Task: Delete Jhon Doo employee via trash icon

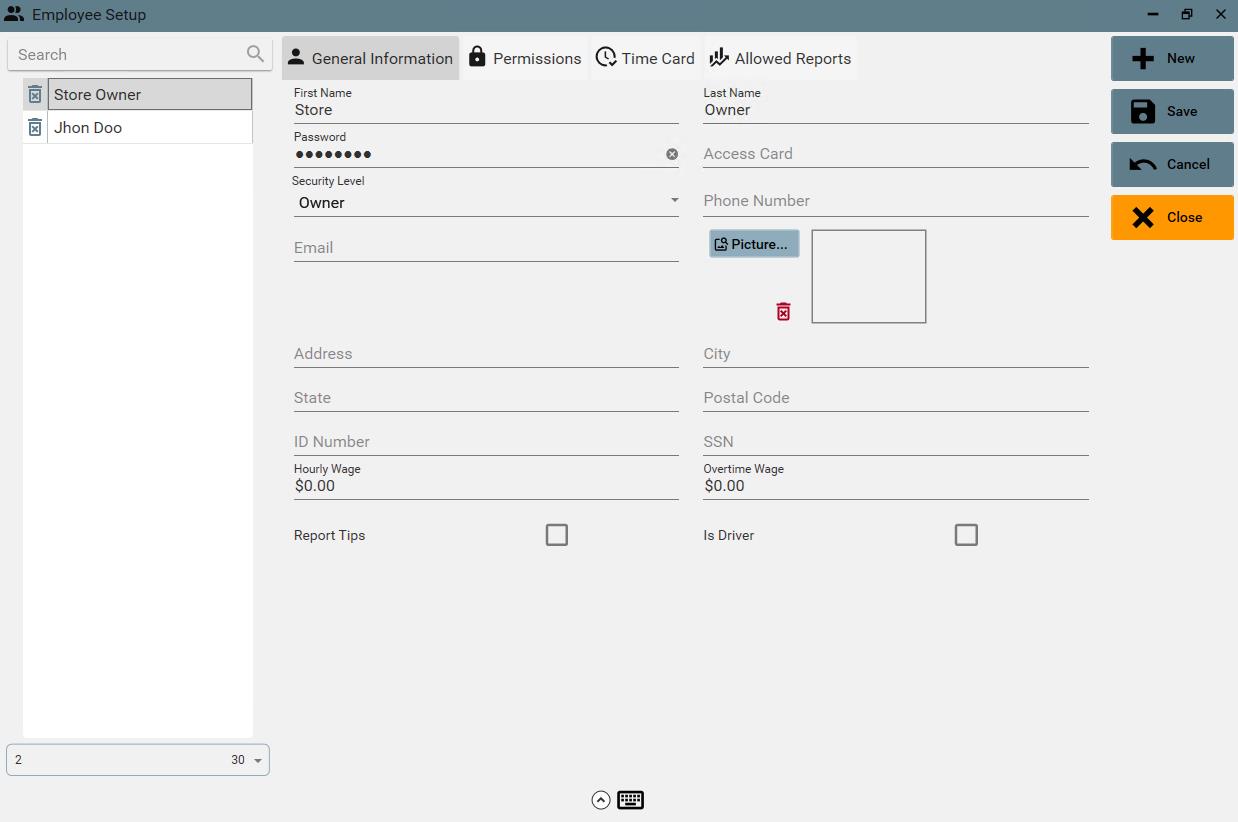Action: pyautogui.click(x=35, y=128)
